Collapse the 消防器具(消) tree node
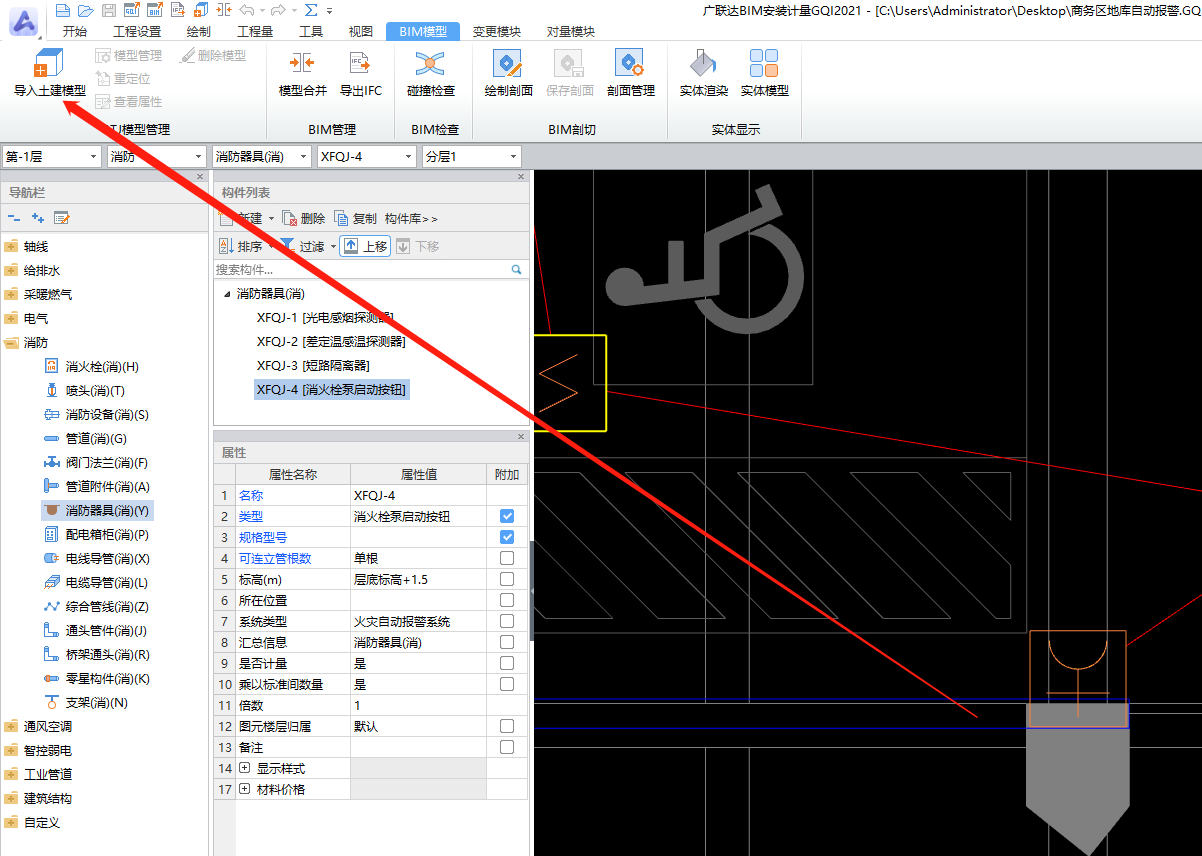Screen dimensions: 1202x856 [227, 294]
